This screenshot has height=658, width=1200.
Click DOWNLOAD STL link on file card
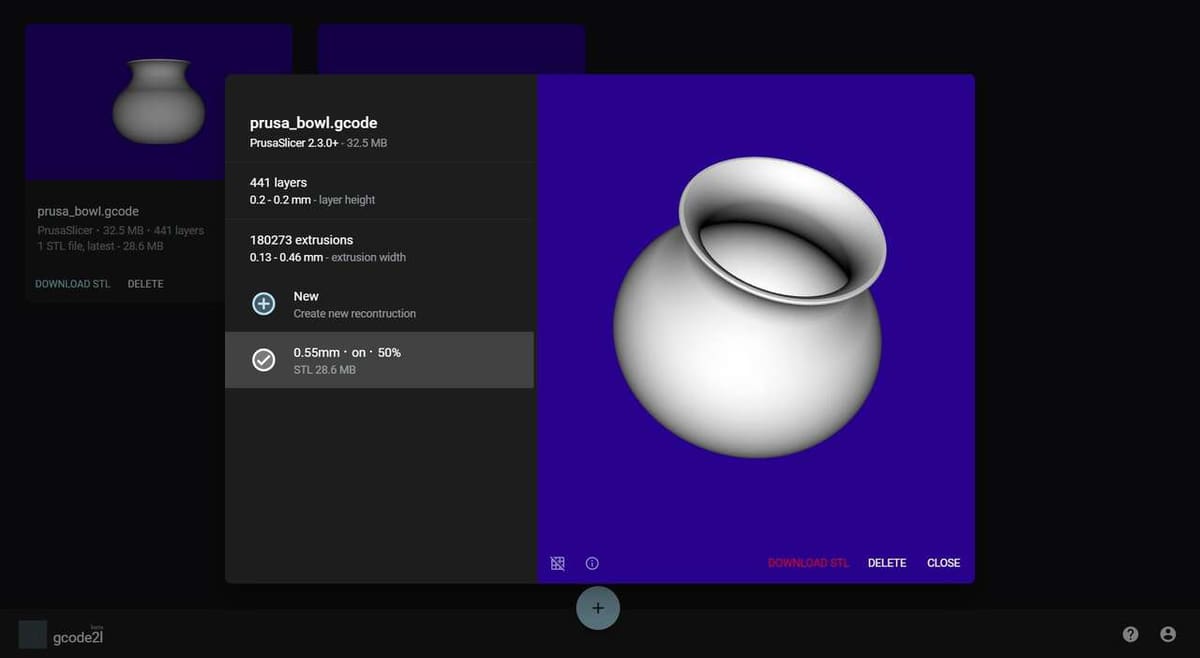tap(73, 284)
